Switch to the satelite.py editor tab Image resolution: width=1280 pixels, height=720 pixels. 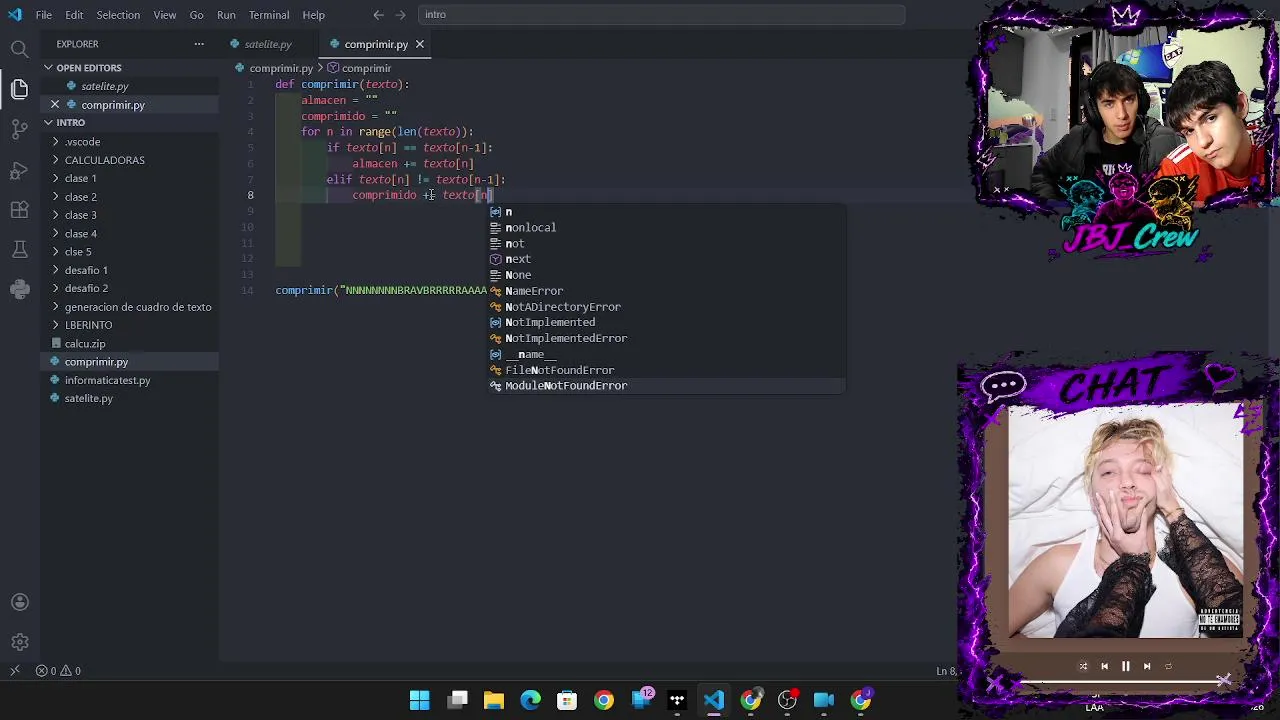(266, 44)
